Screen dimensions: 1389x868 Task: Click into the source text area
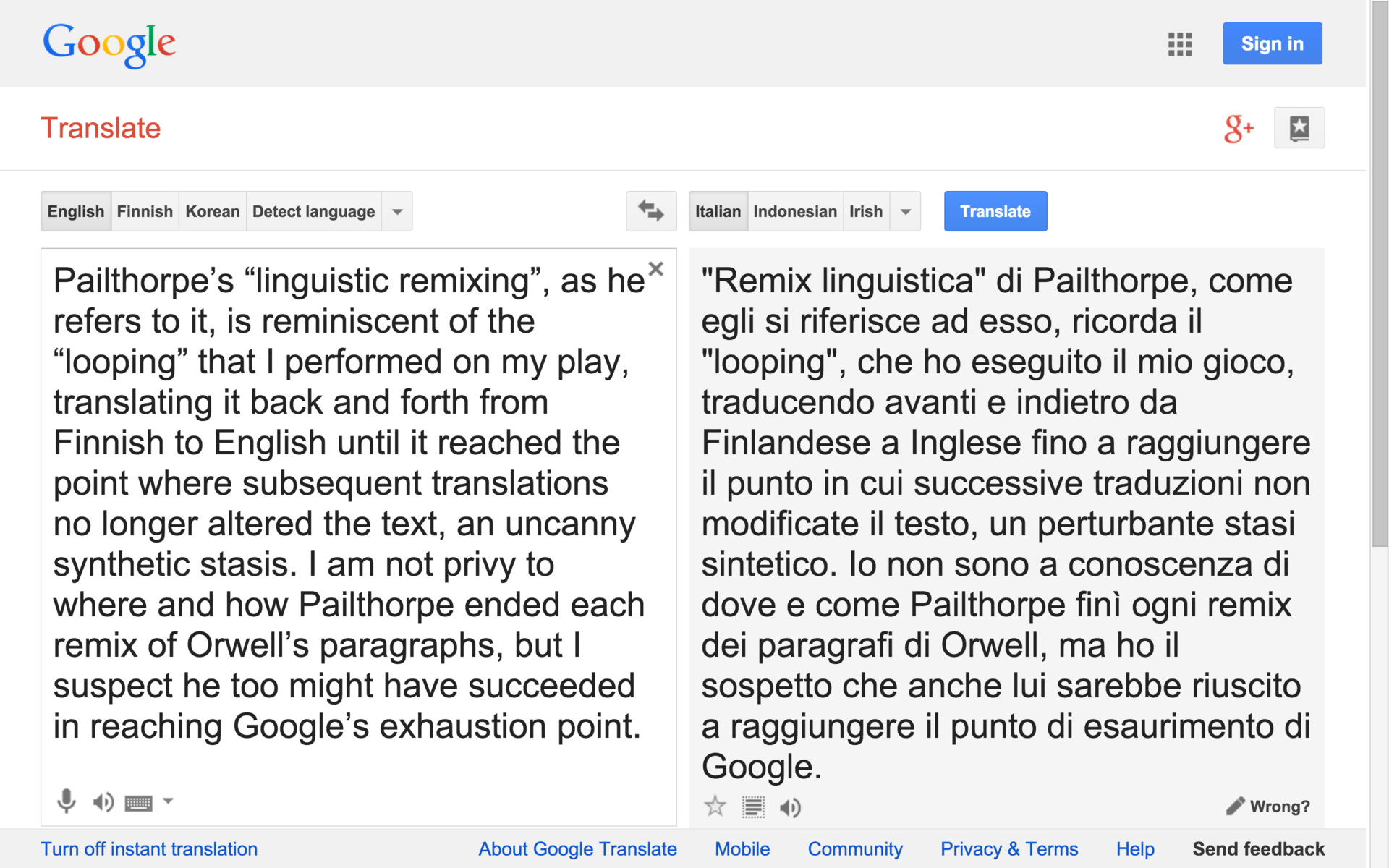347,506
